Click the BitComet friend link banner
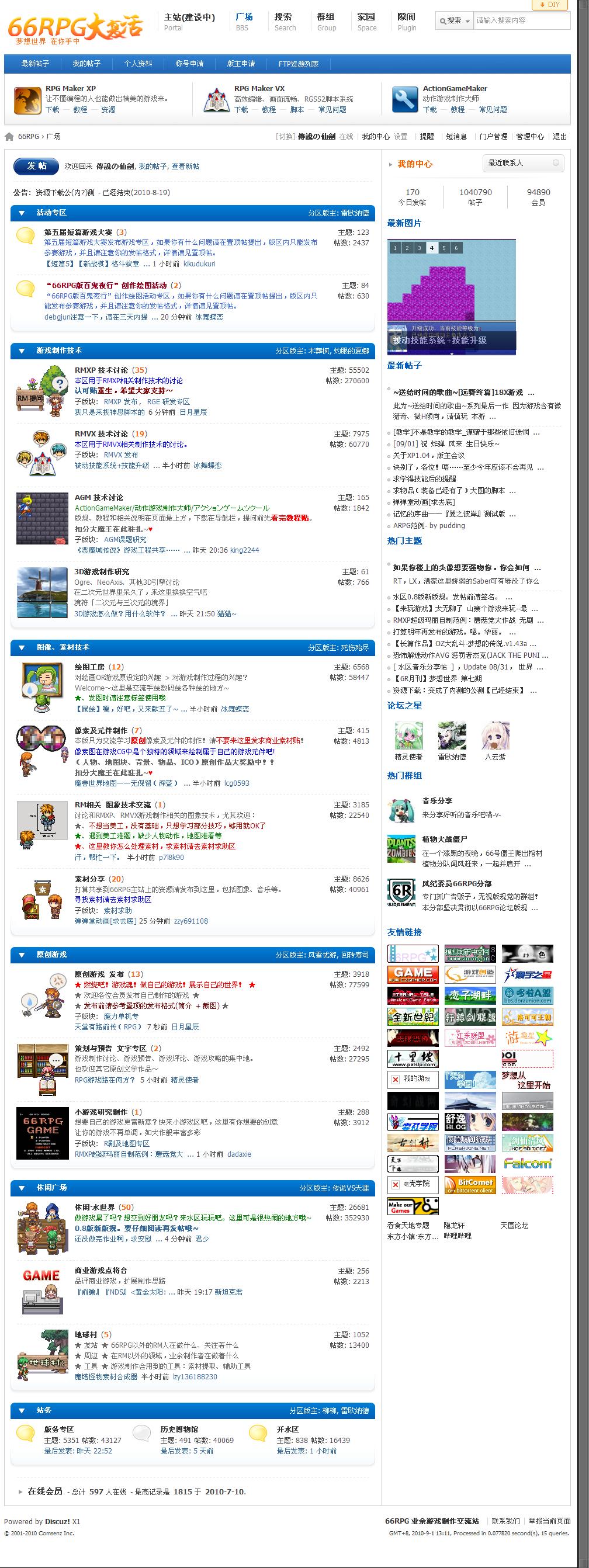The image size is (589, 1568). [x=470, y=1184]
